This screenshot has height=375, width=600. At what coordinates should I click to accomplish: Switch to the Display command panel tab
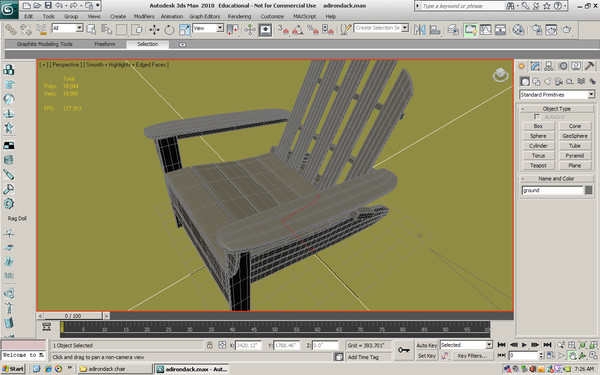pos(576,66)
